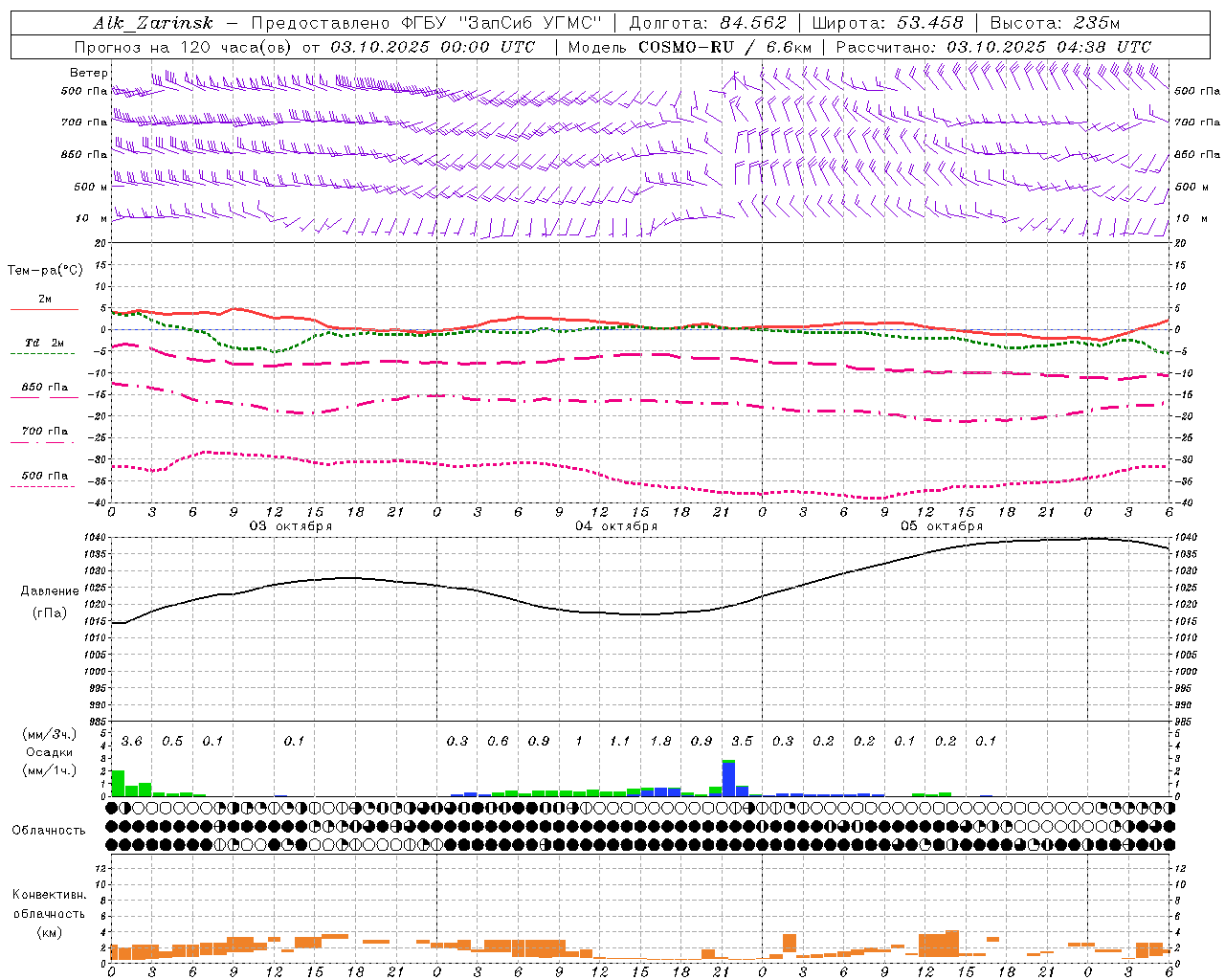Click the 'Ветер' wind panel label
Screen dimensions: 1225x980
click(x=89, y=73)
